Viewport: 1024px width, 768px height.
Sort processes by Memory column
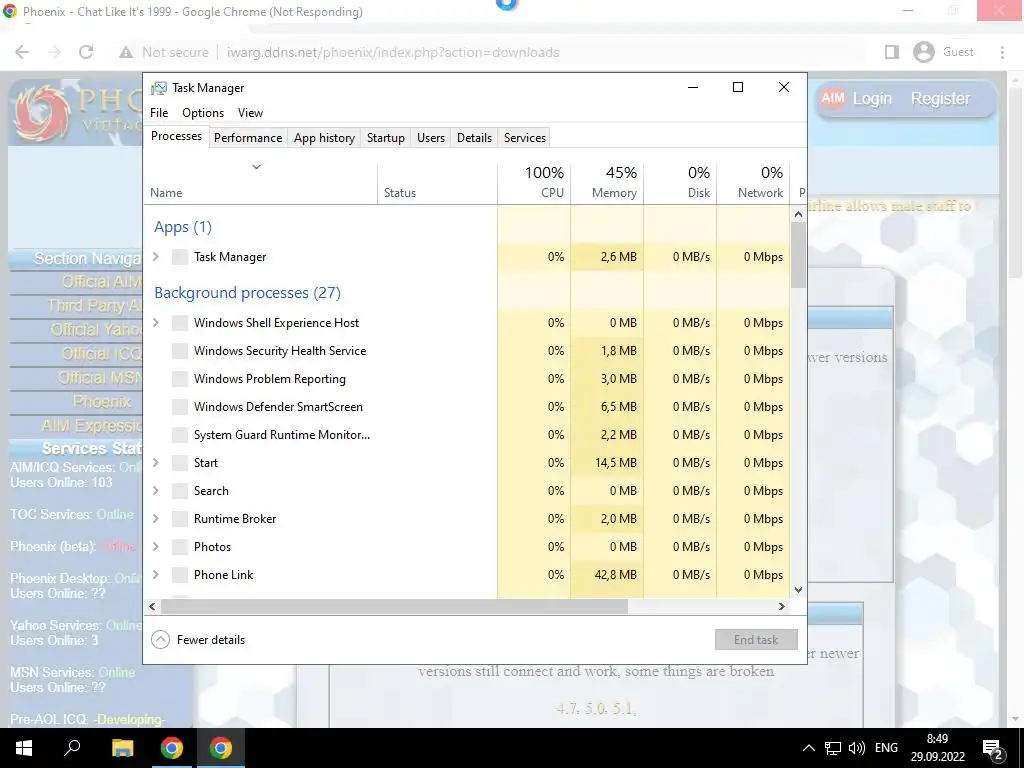coord(607,183)
